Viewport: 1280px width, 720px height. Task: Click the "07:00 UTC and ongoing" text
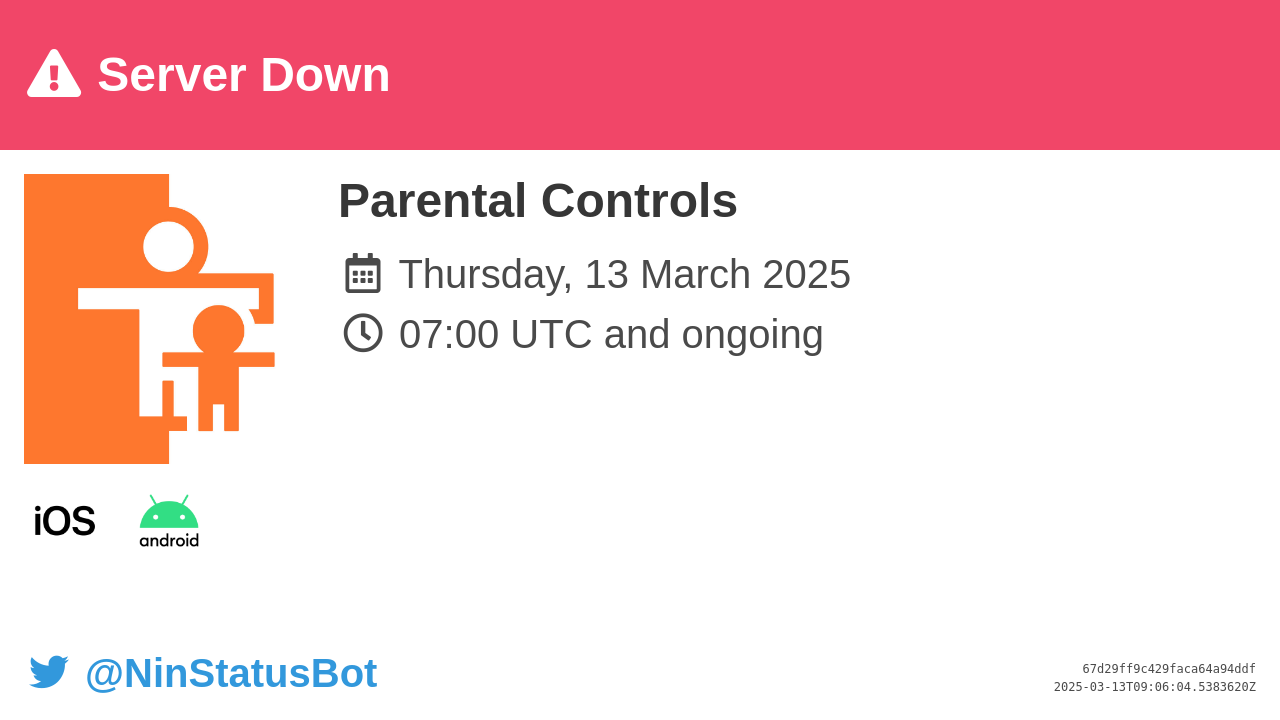tap(611, 334)
